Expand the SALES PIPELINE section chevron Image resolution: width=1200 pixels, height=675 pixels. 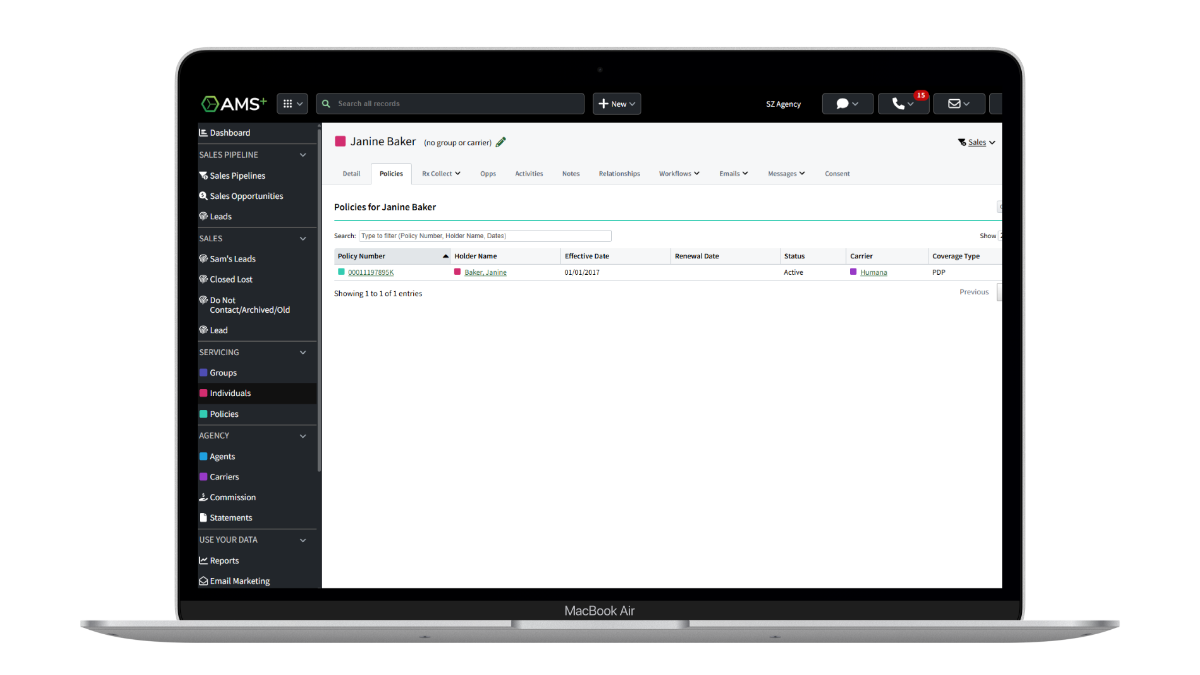click(x=303, y=155)
